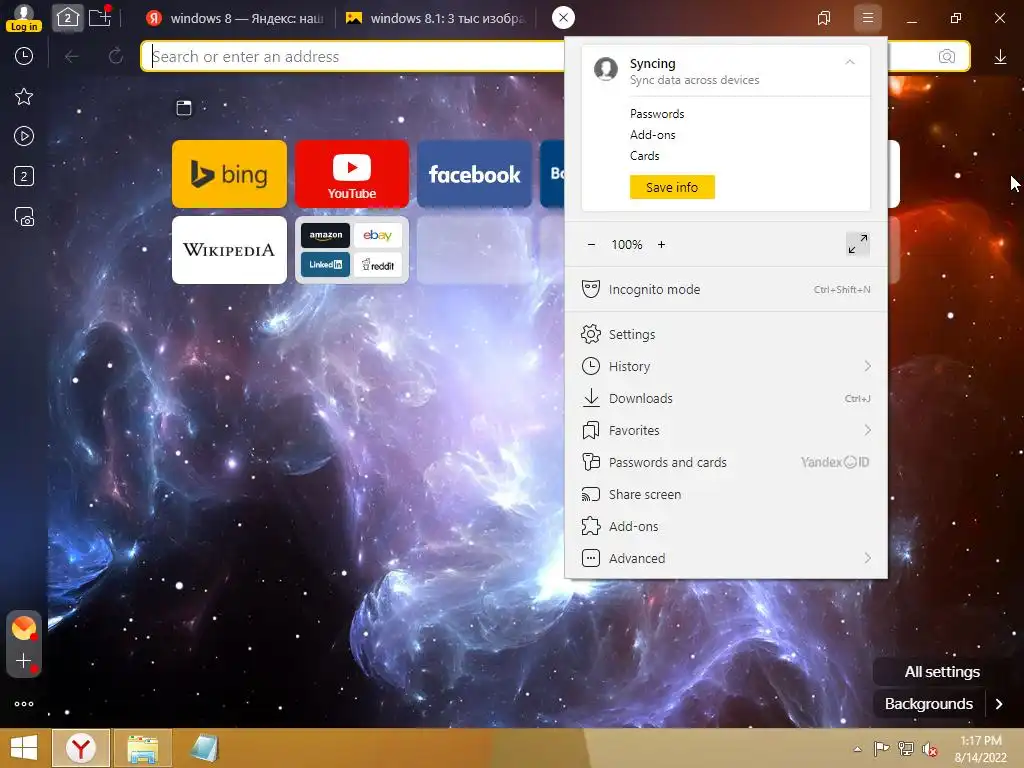
Task: Open a new tab with the plus tab icon
Action: [100, 16]
